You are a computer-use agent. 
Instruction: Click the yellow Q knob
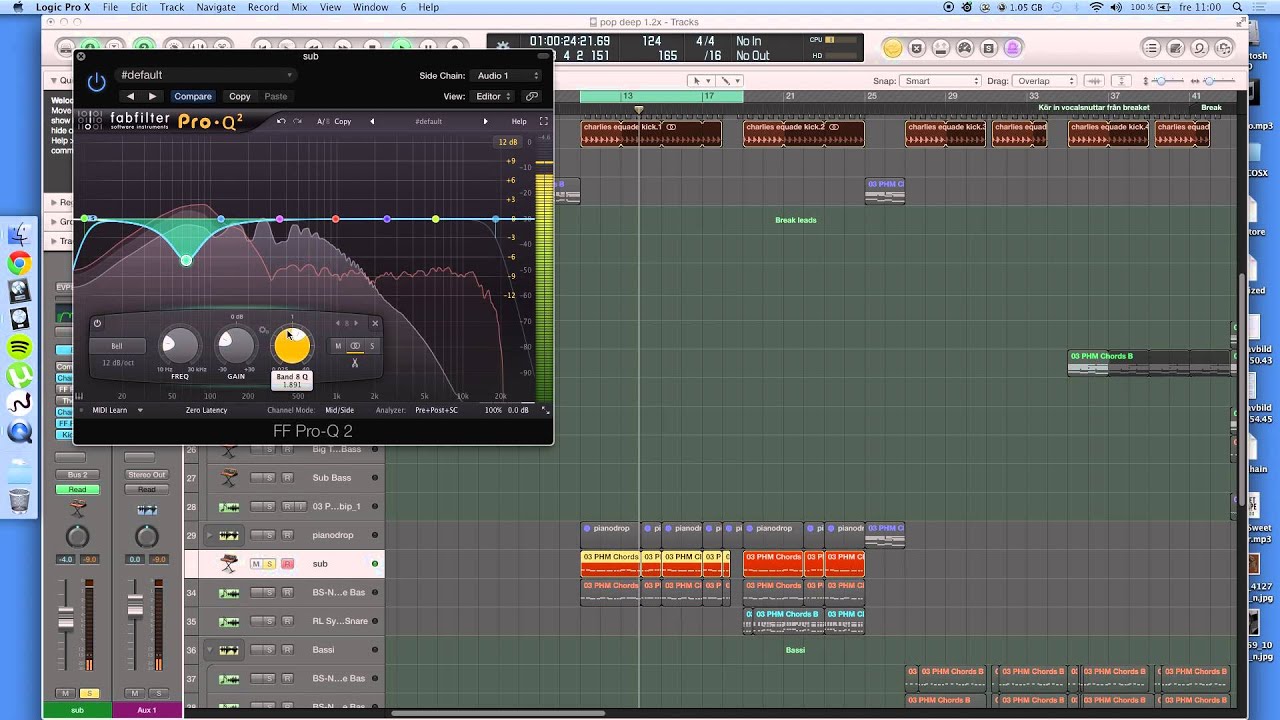pos(292,346)
